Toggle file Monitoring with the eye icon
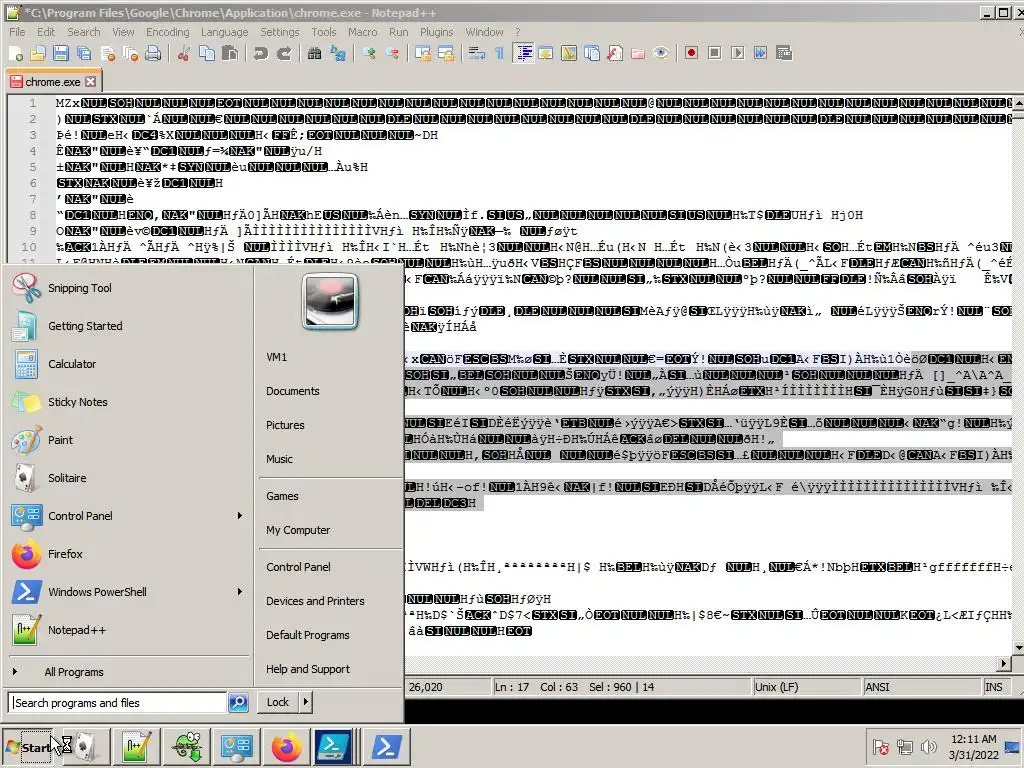This screenshot has width=1024, height=768. click(661, 53)
